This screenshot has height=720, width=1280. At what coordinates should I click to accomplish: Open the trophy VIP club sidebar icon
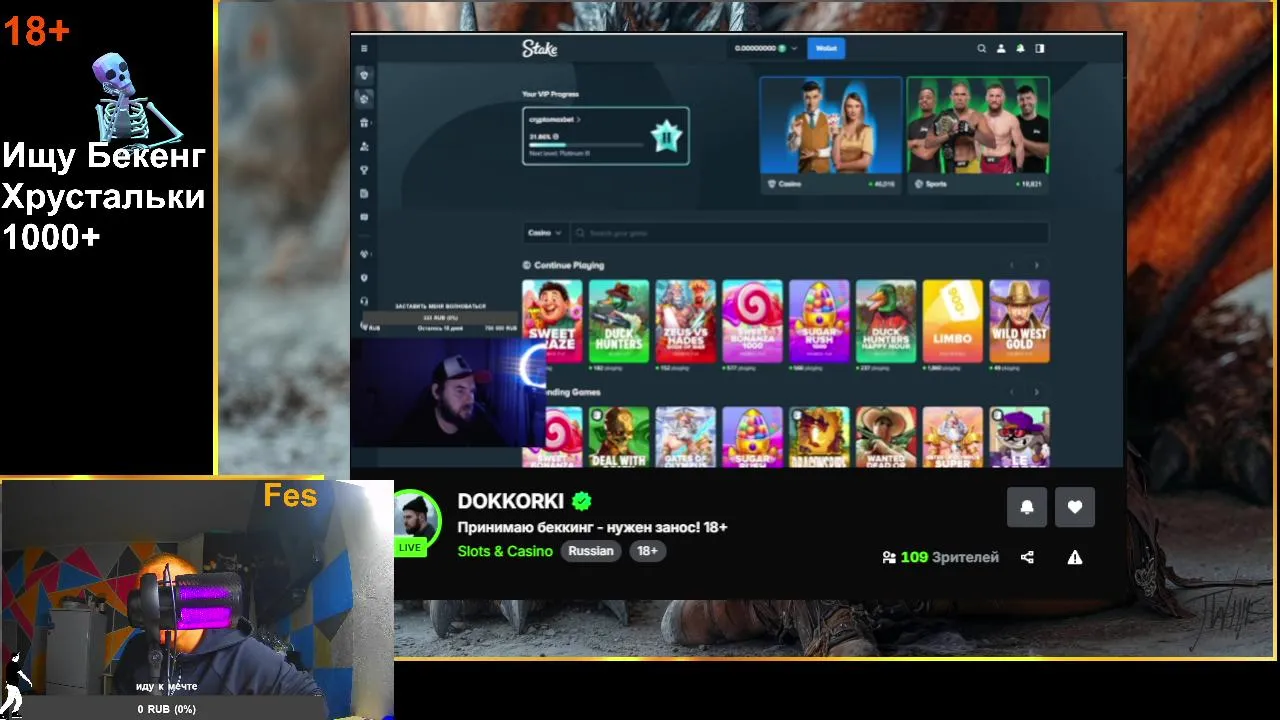point(364,170)
